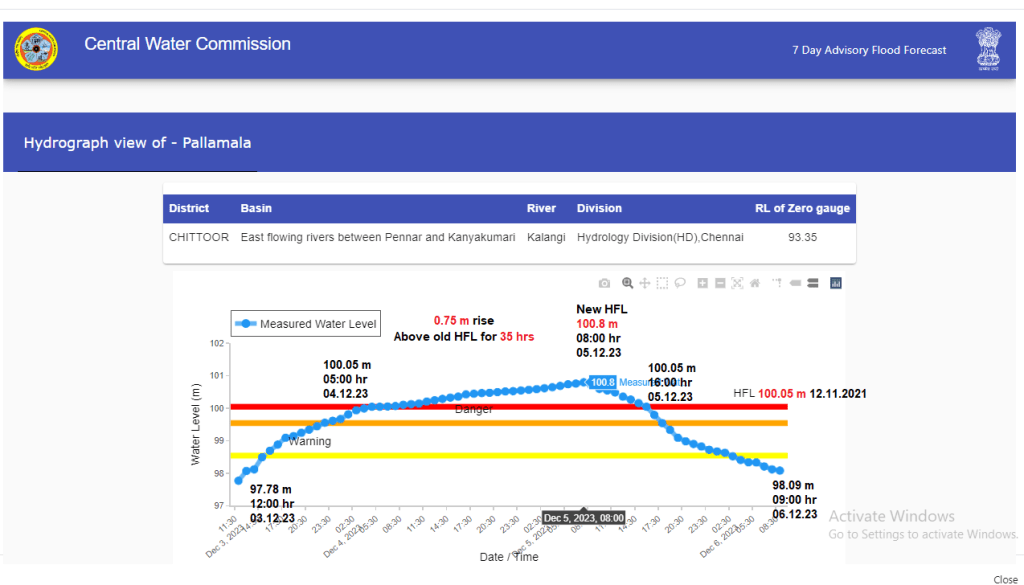Autoscale the chart axes

coord(737,283)
